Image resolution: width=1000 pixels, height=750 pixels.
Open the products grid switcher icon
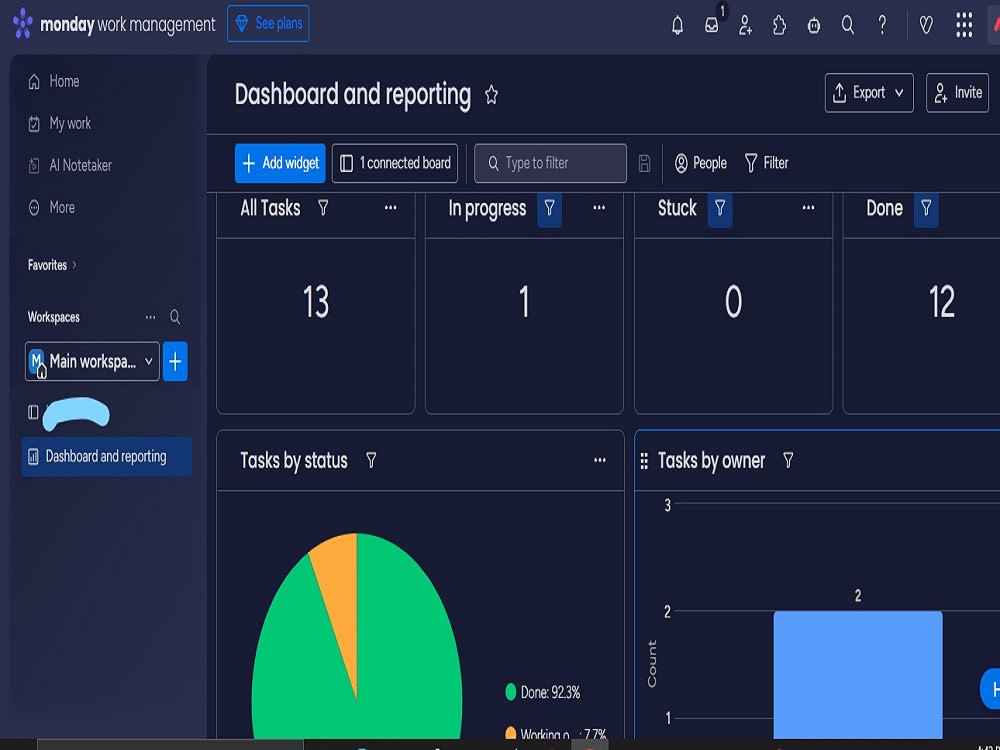(964, 25)
